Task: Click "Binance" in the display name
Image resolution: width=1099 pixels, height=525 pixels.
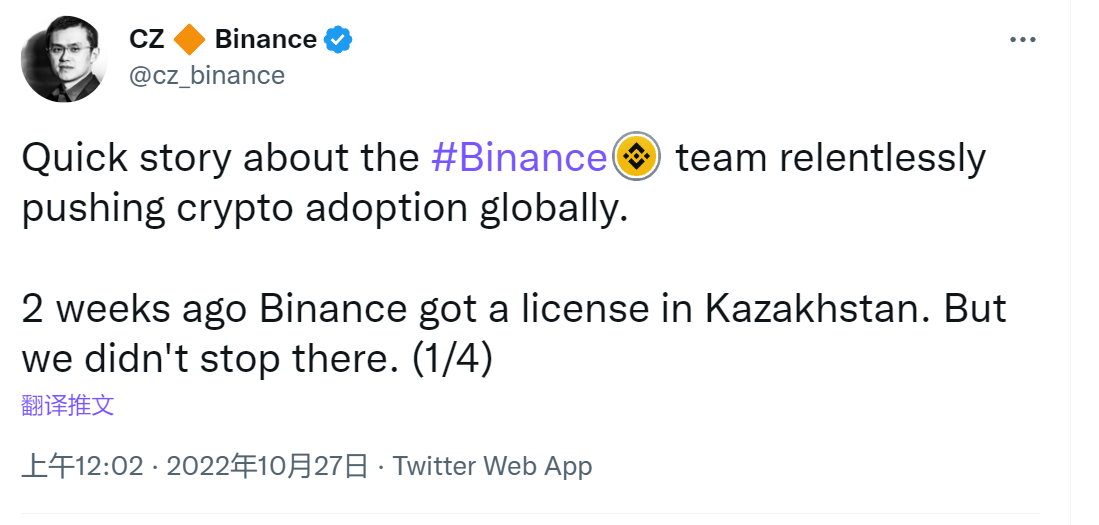Action: click(x=266, y=40)
